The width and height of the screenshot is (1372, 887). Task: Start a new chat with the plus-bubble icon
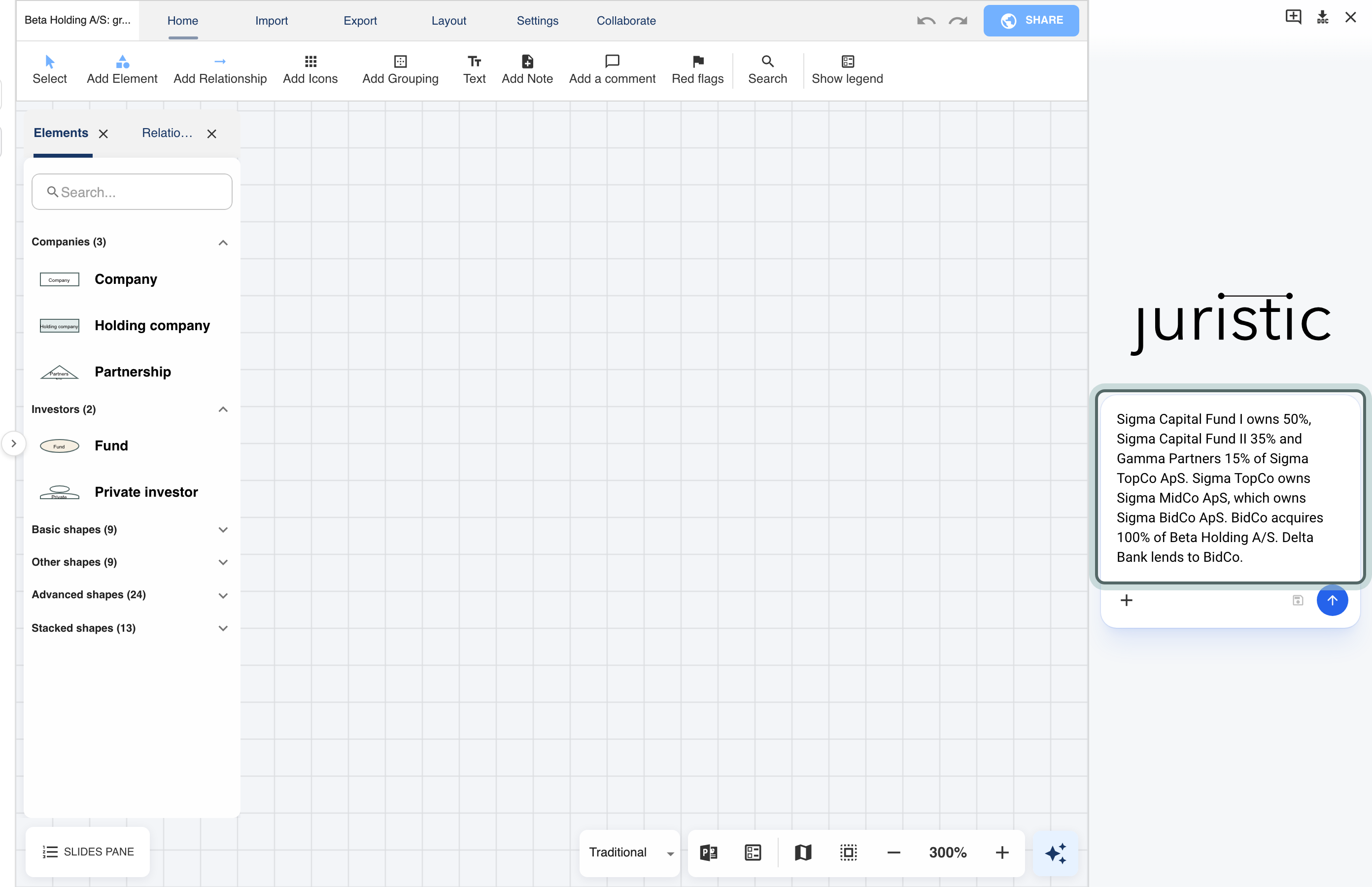click(1294, 17)
